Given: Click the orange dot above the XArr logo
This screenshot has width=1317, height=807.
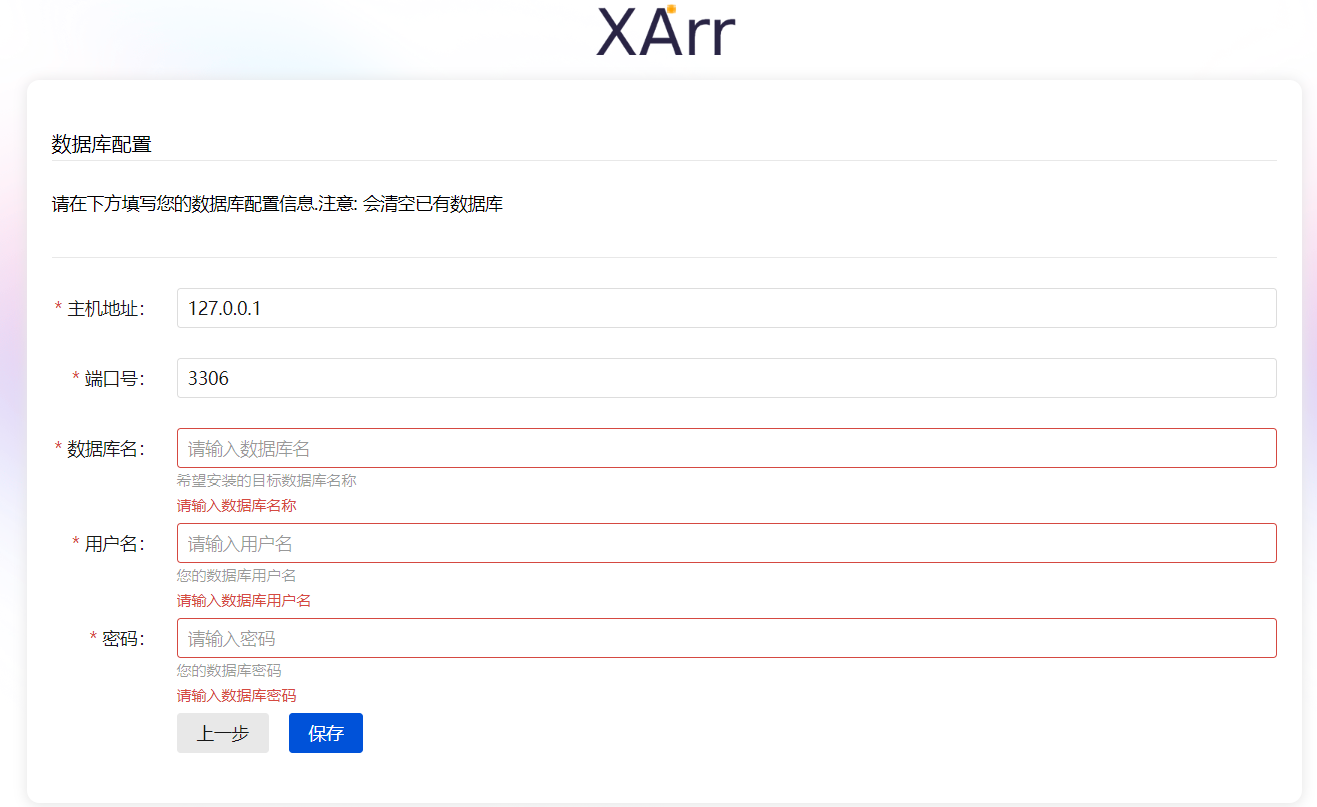Looking at the screenshot, I should (672, 10).
